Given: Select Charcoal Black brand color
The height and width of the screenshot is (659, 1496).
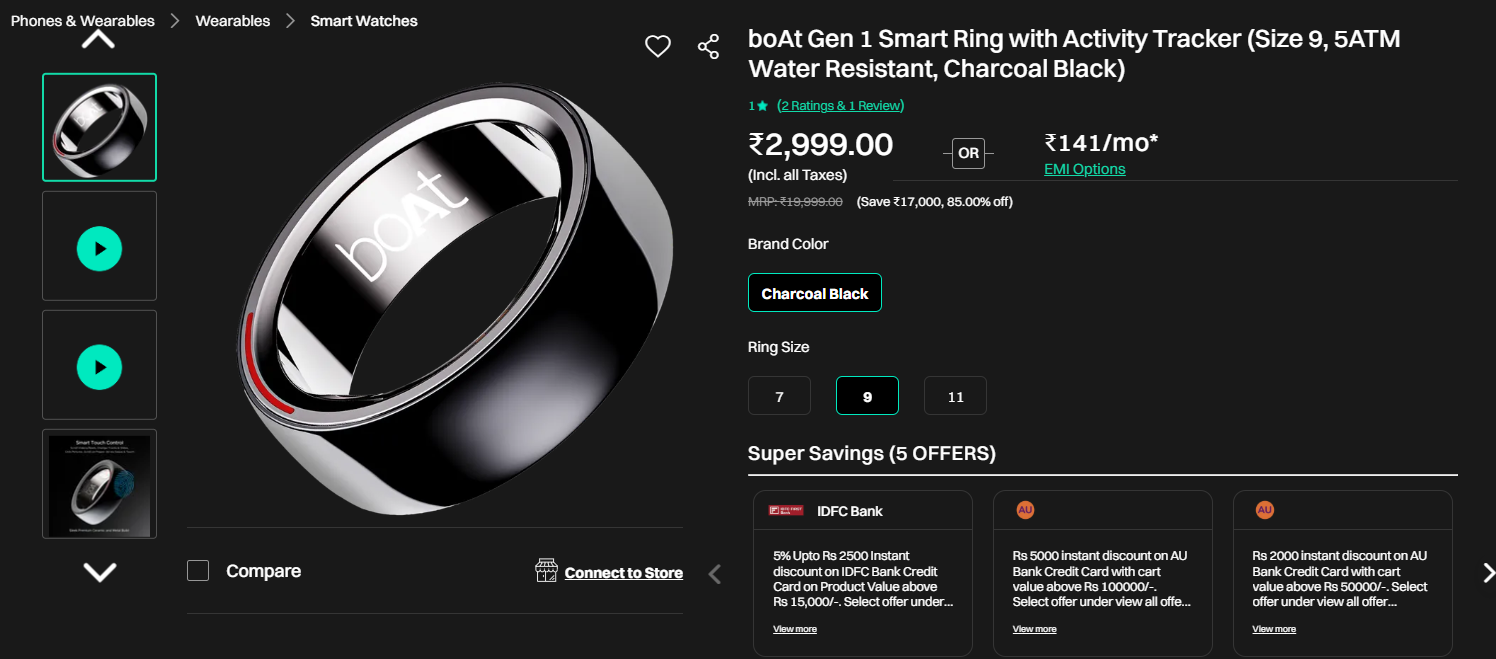Looking at the screenshot, I should point(814,293).
